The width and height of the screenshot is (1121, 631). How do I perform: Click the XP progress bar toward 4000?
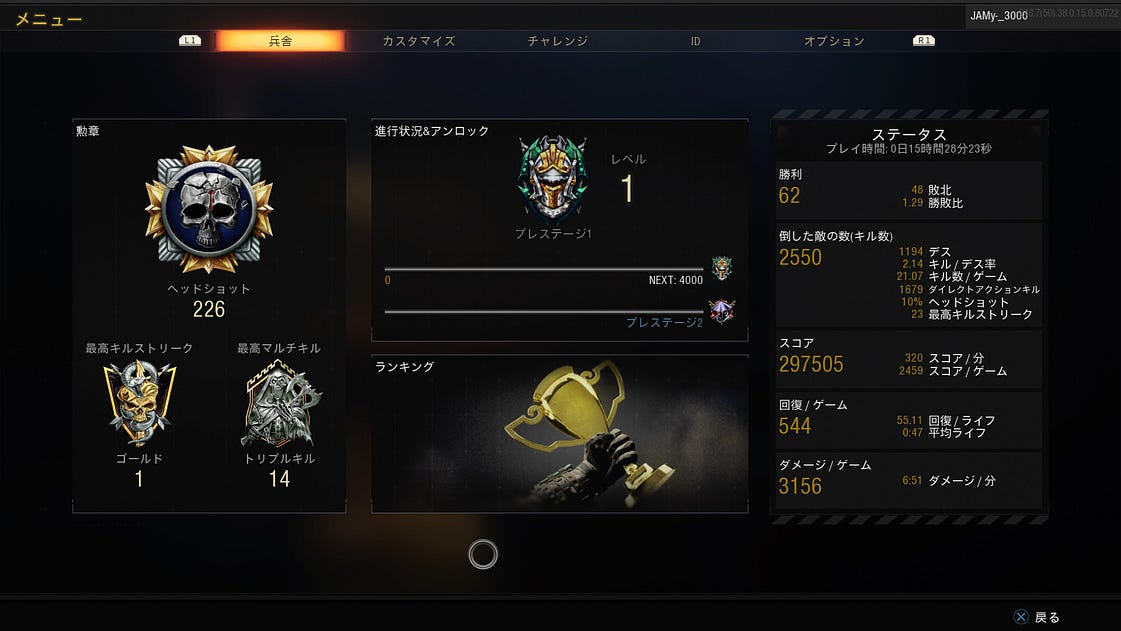pyautogui.click(x=544, y=269)
